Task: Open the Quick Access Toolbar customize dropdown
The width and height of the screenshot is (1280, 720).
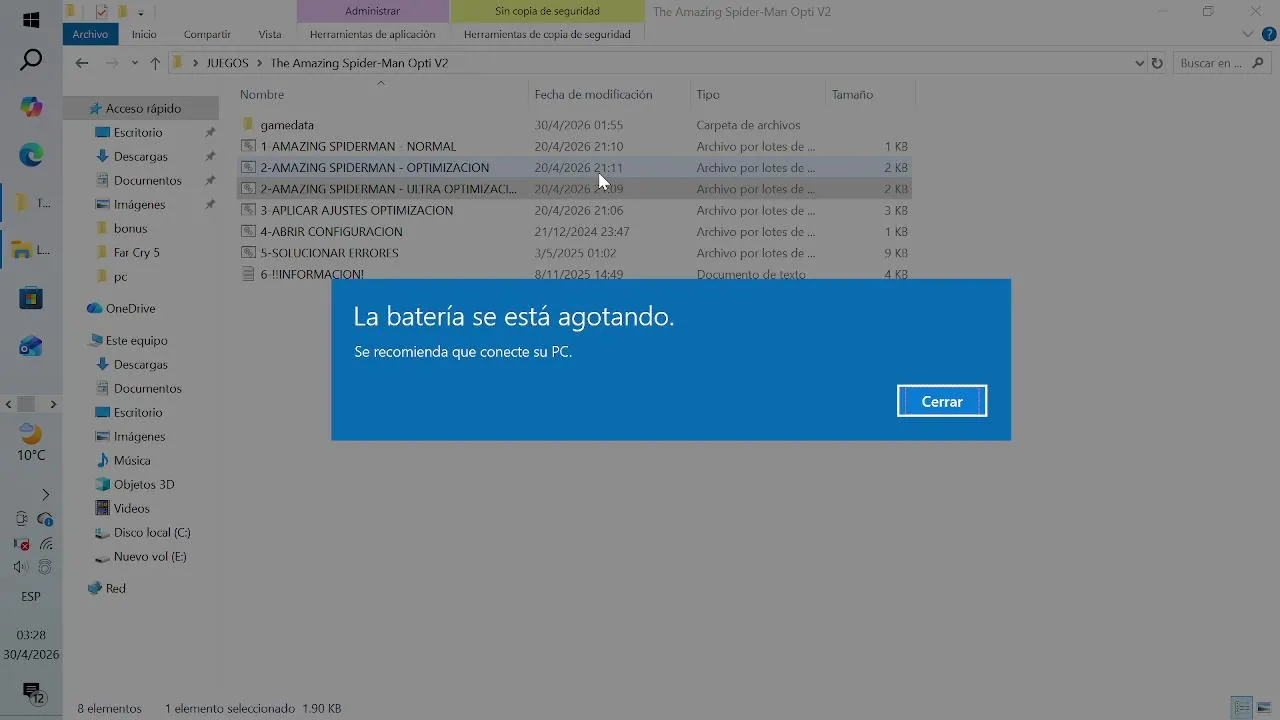Action: [x=141, y=12]
